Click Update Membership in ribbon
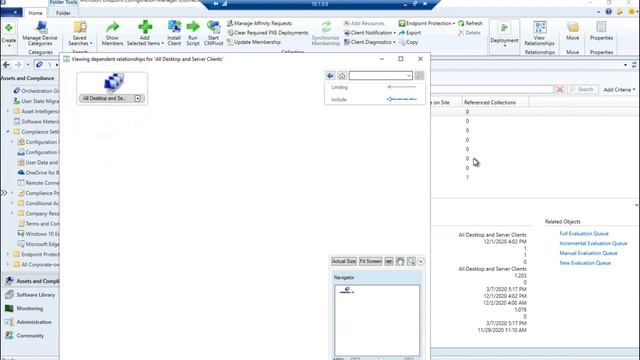Image resolution: width=640 pixels, height=360 pixels. click(x=254, y=42)
